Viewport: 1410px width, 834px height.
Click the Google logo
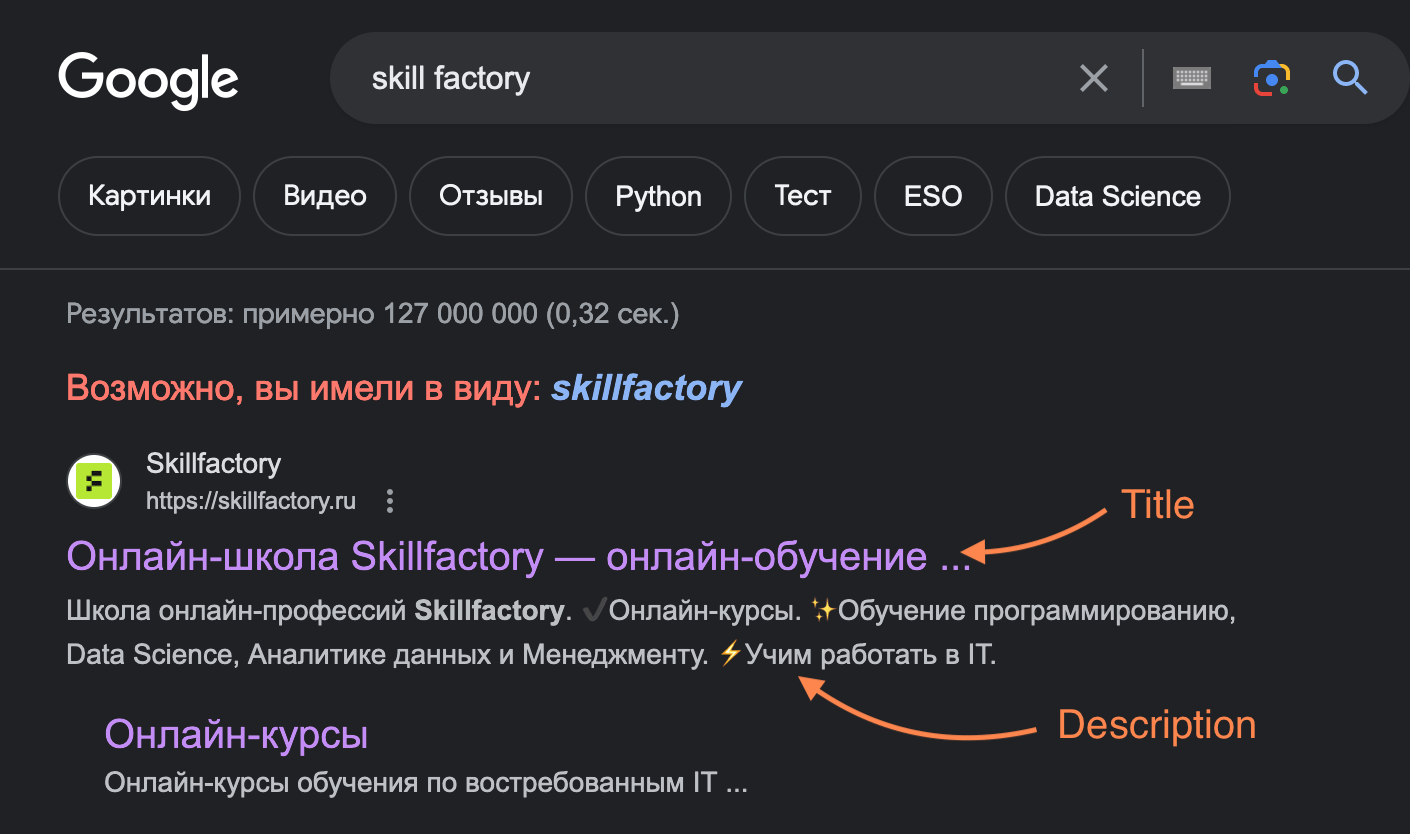148,81
